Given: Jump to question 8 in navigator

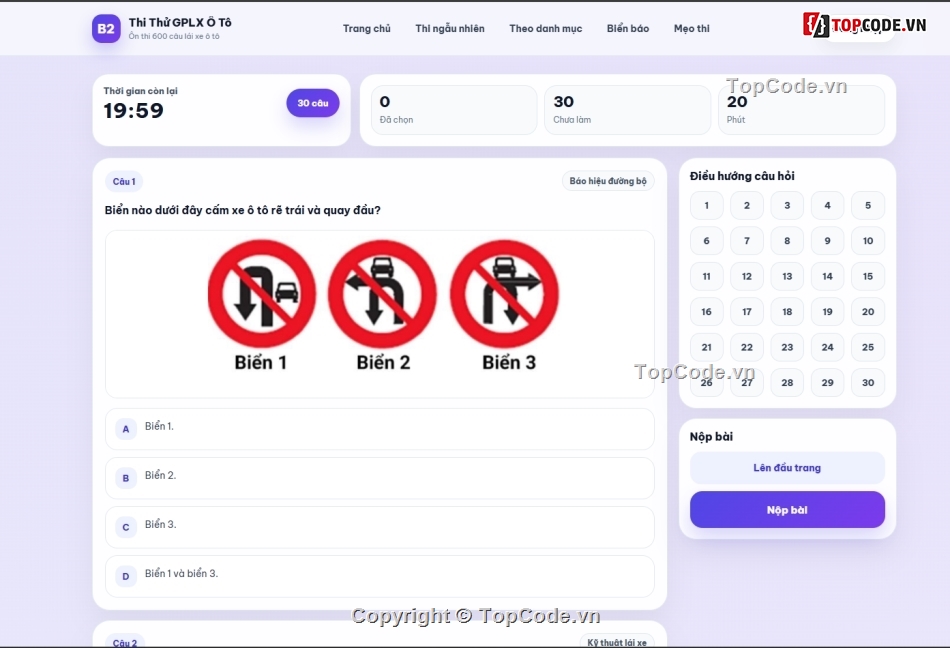Looking at the screenshot, I should tap(787, 241).
